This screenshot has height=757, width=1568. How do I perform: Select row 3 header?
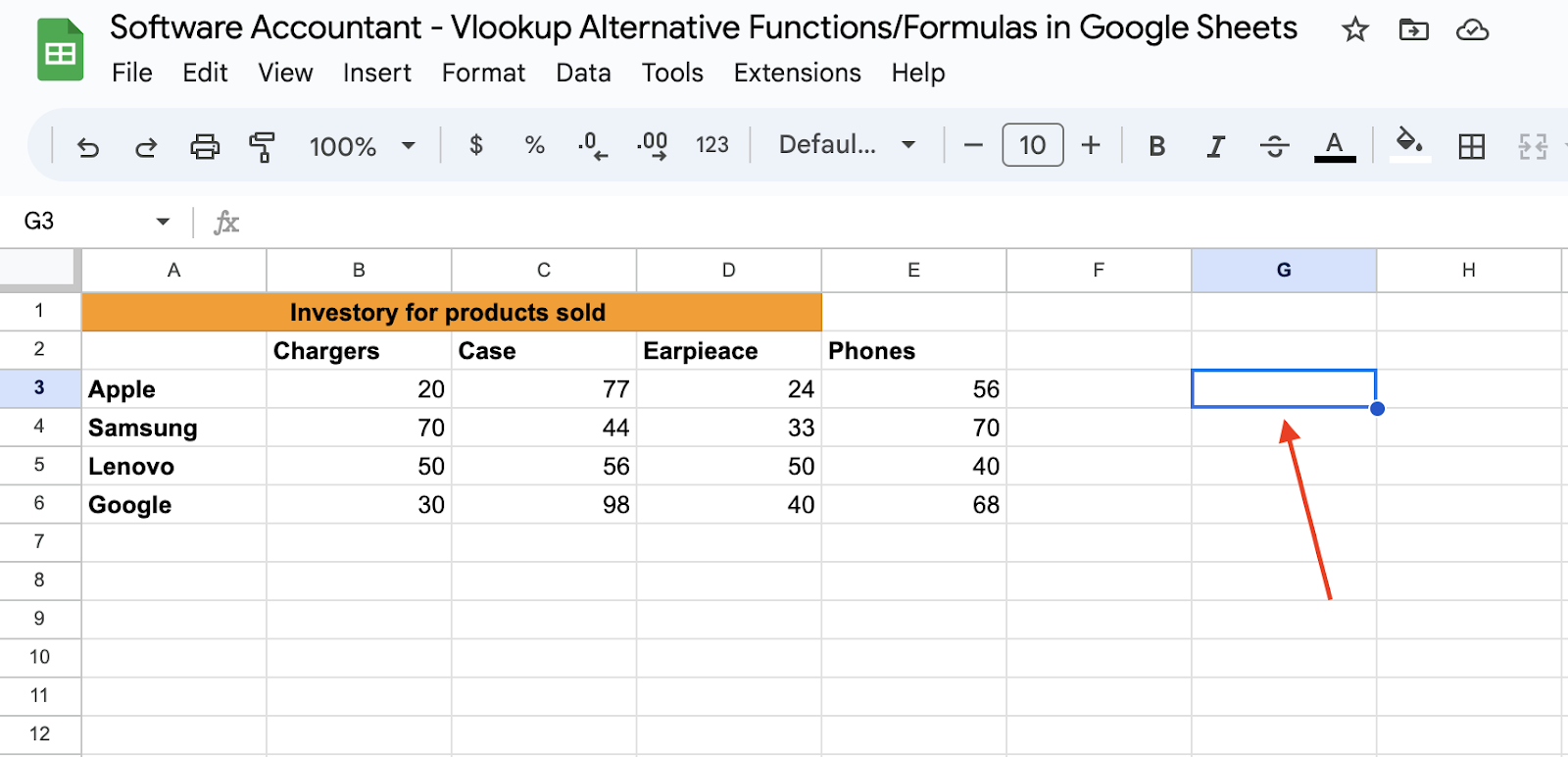pos(39,388)
